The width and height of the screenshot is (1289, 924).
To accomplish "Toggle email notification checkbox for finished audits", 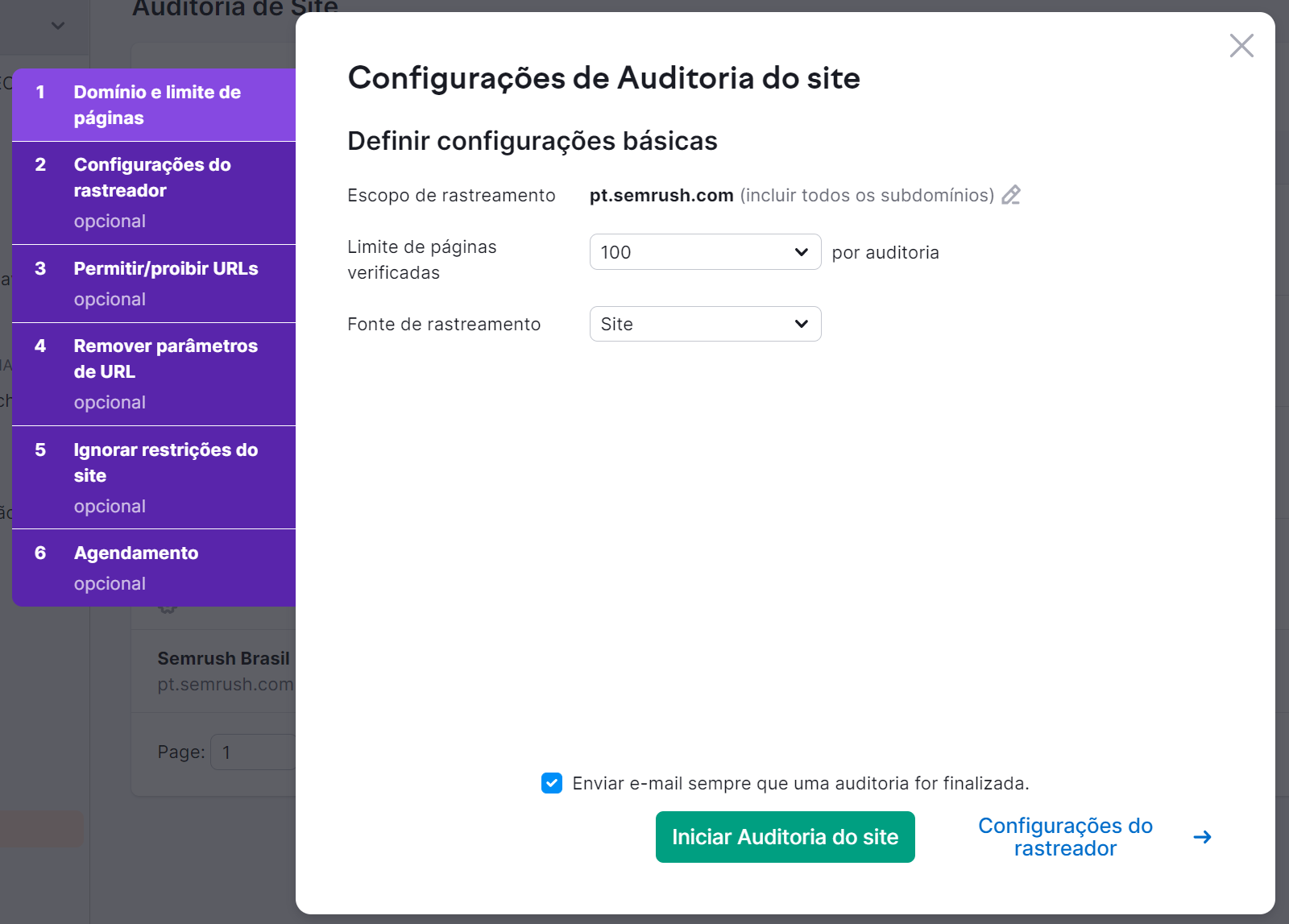I will click(x=552, y=783).
